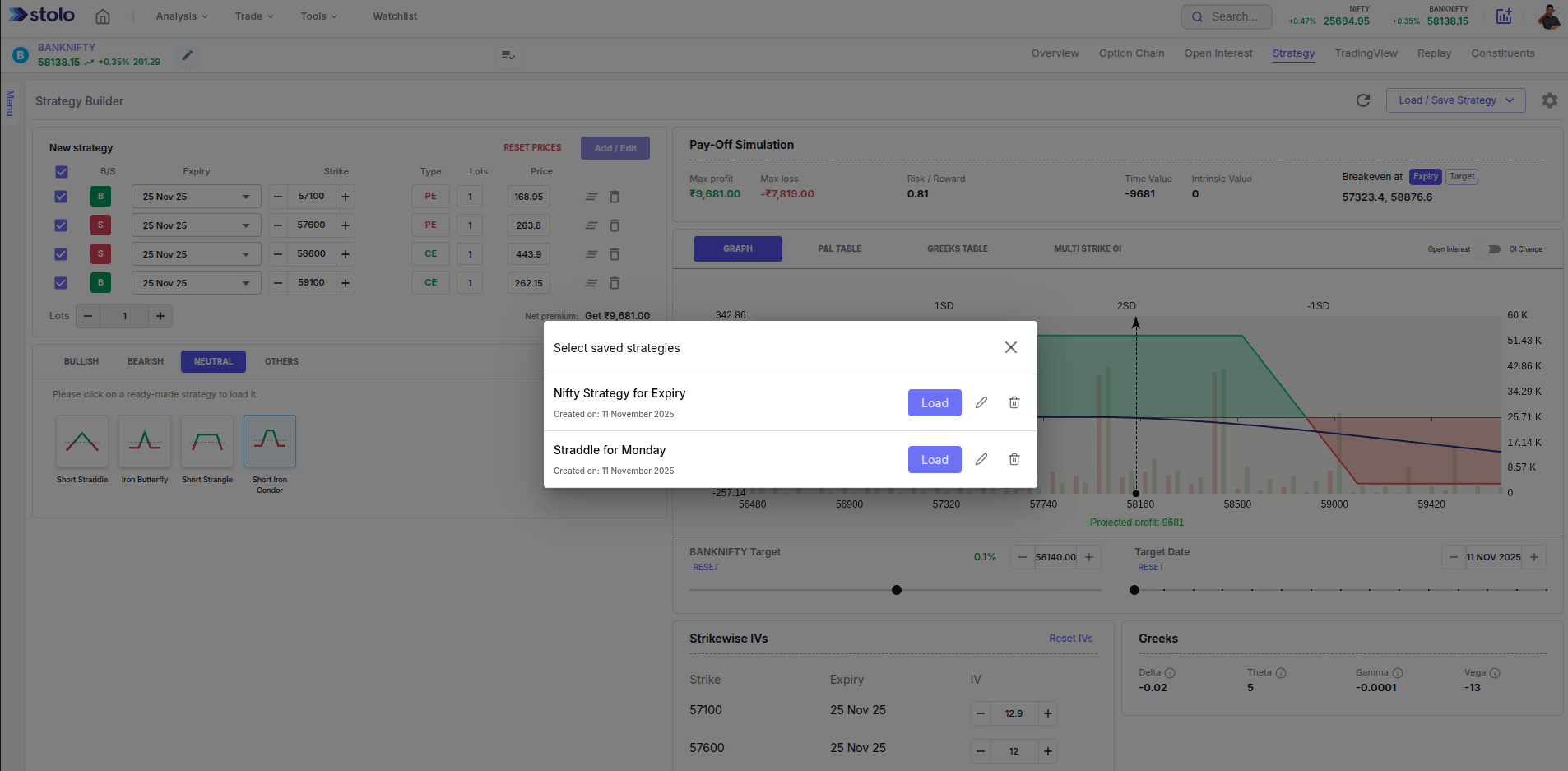Switch to the Option Chain tab

[x=1131, y=53]
